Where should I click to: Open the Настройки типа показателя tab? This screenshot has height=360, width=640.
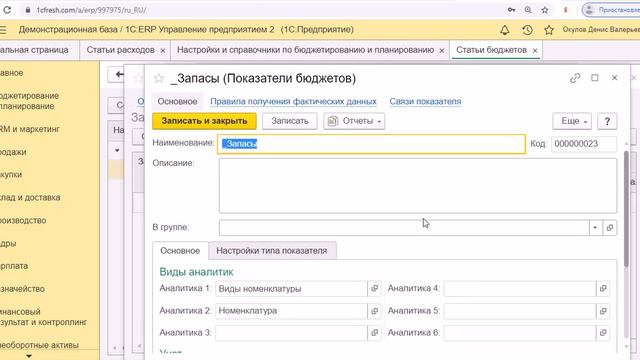click(272, 251)
